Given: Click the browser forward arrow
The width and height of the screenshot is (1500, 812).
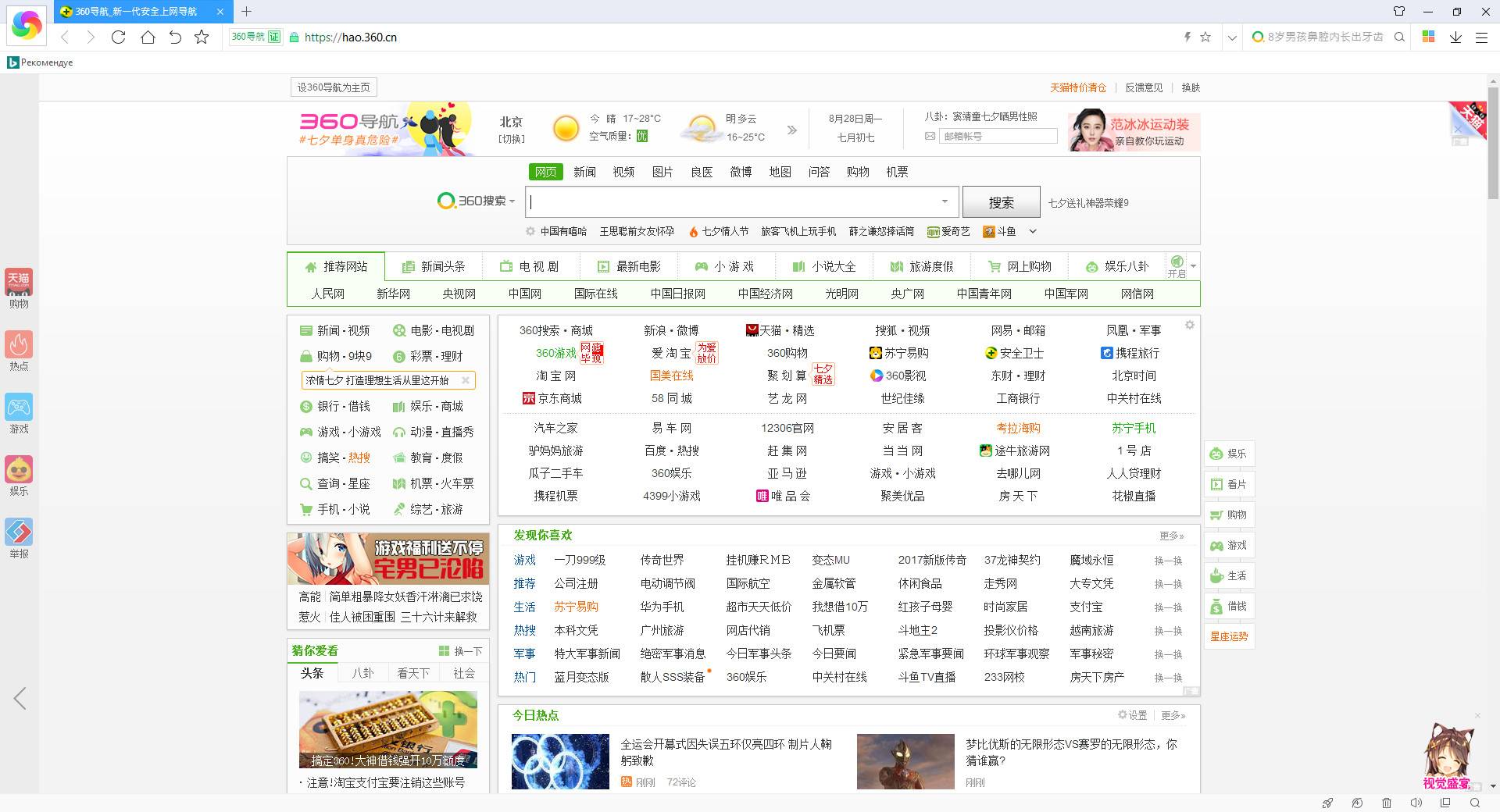Looking at the screenshot, I should click(91, 37).
